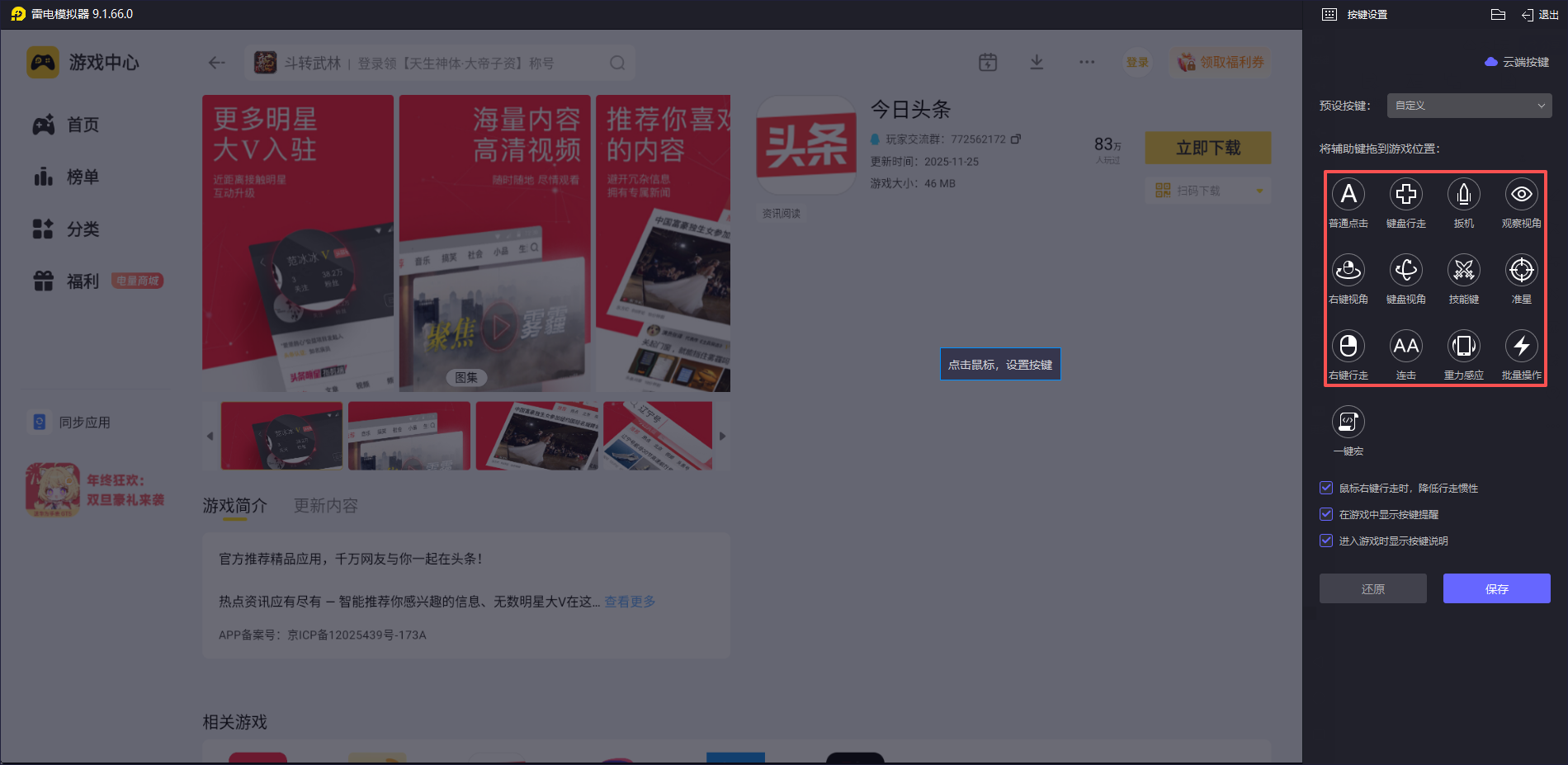This screenshot has width=1568, height=765.
Task: Click the 查看更多 link in description
Action: pos(630,602)
